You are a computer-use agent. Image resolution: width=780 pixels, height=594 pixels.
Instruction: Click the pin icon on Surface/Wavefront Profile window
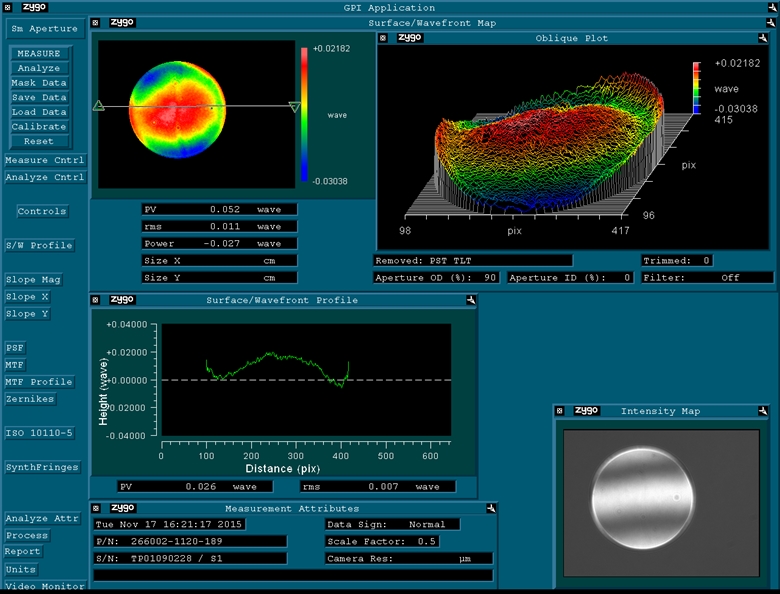click(x=469, y=299)
